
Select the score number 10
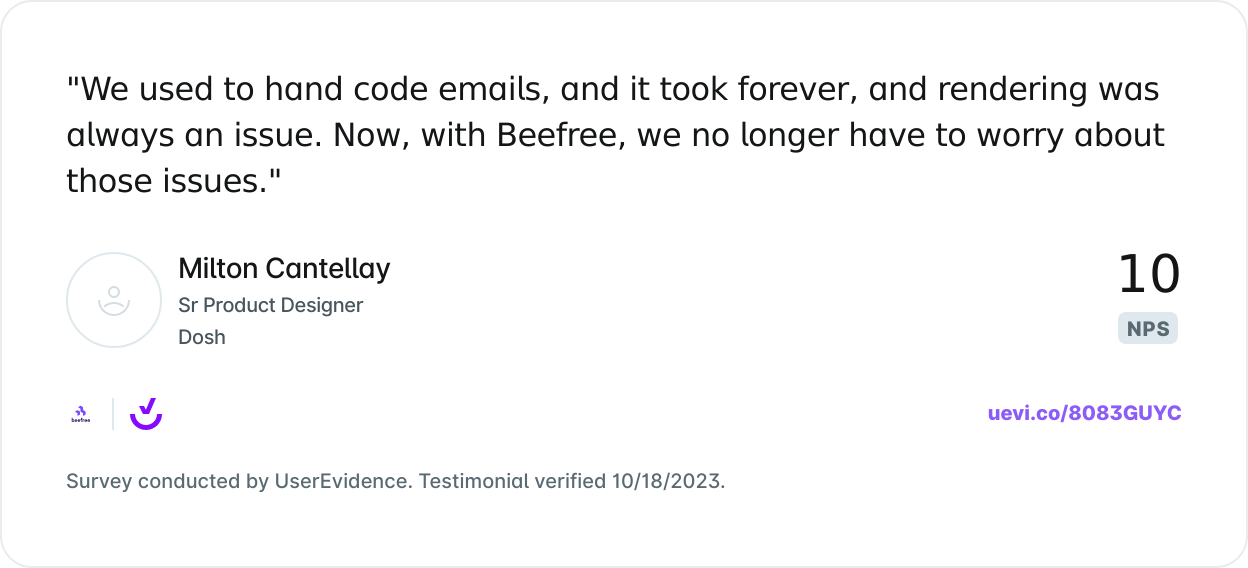click(1148, 275)
